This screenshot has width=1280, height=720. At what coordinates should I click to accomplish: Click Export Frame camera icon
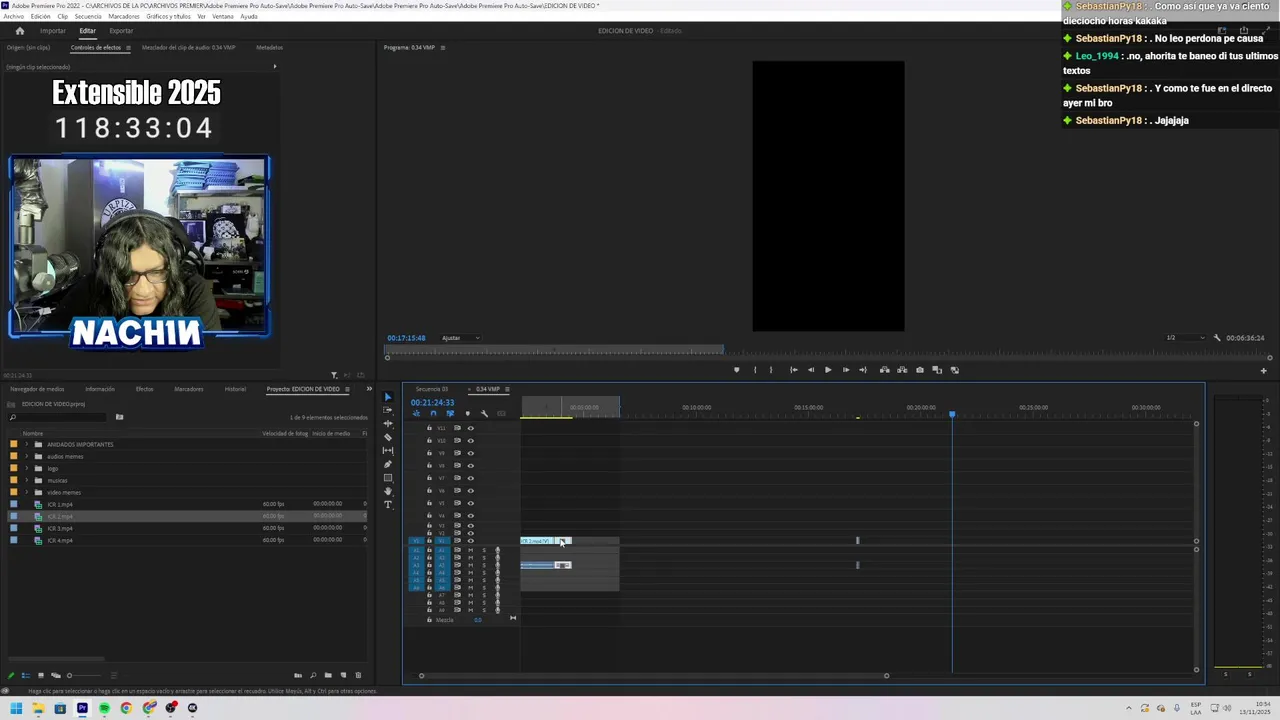point(920,370)
